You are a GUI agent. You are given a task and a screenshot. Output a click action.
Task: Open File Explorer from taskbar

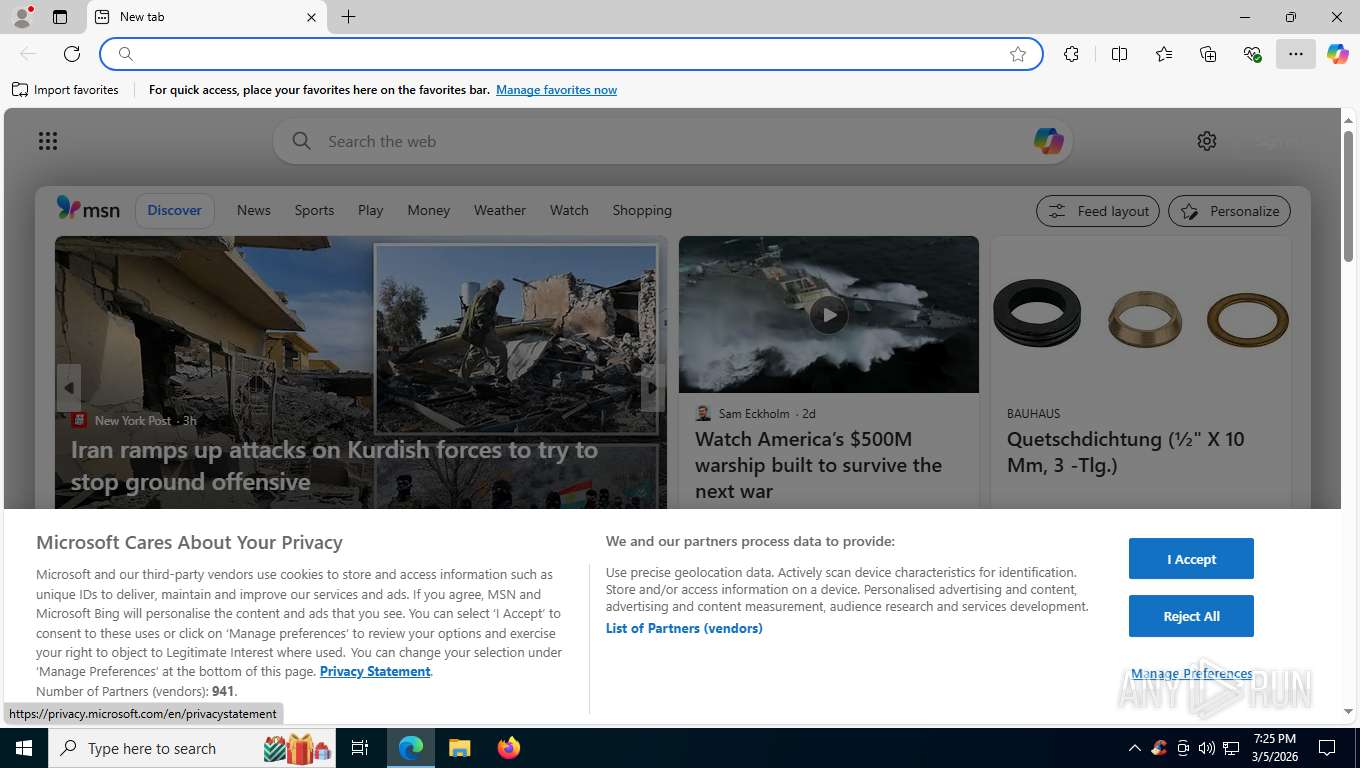coord(460,748)
